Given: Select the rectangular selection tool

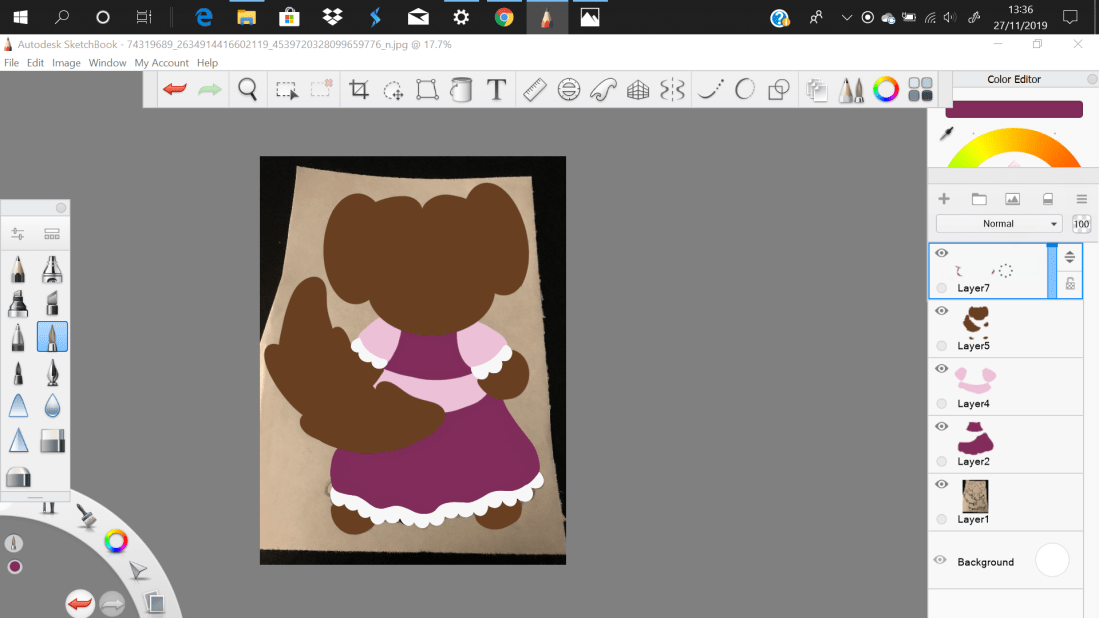Looking at the screenshot, I should 287,90.
